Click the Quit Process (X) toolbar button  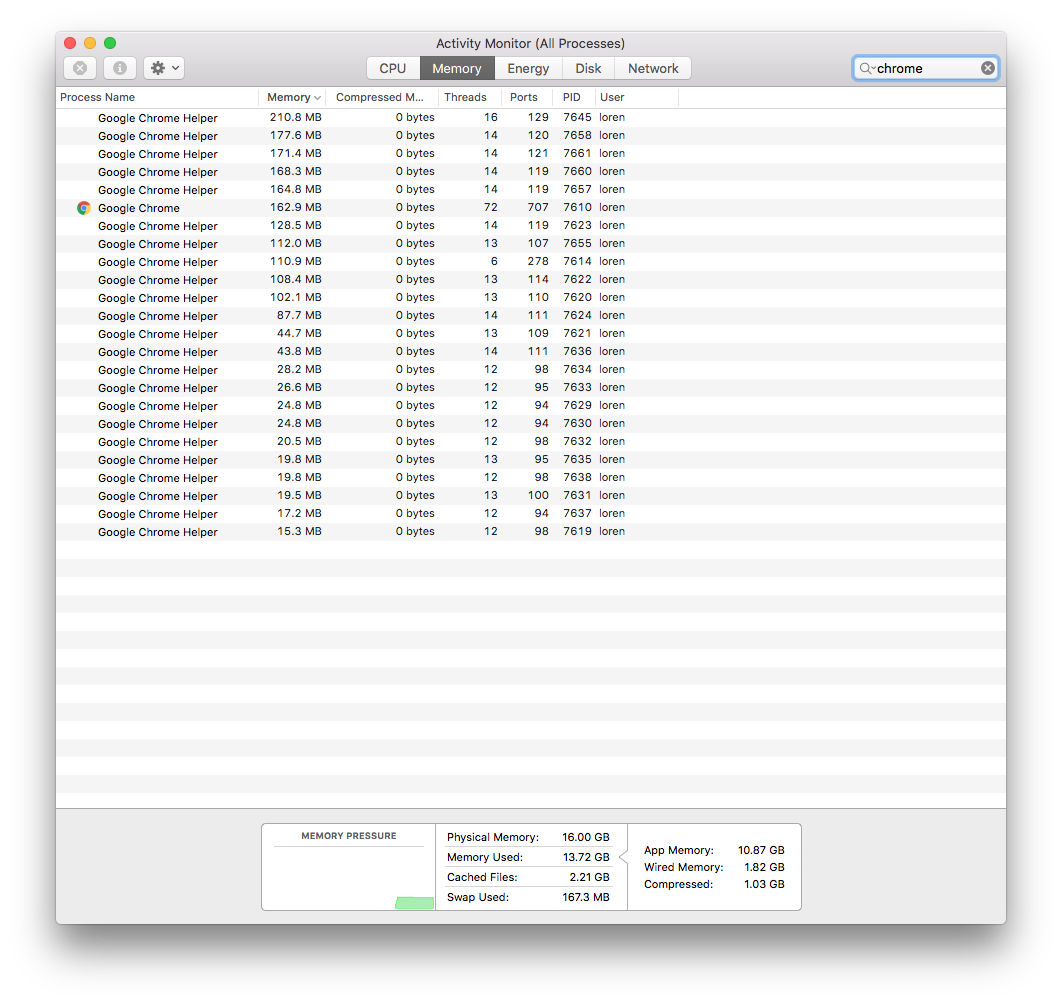tap(80, 68)
